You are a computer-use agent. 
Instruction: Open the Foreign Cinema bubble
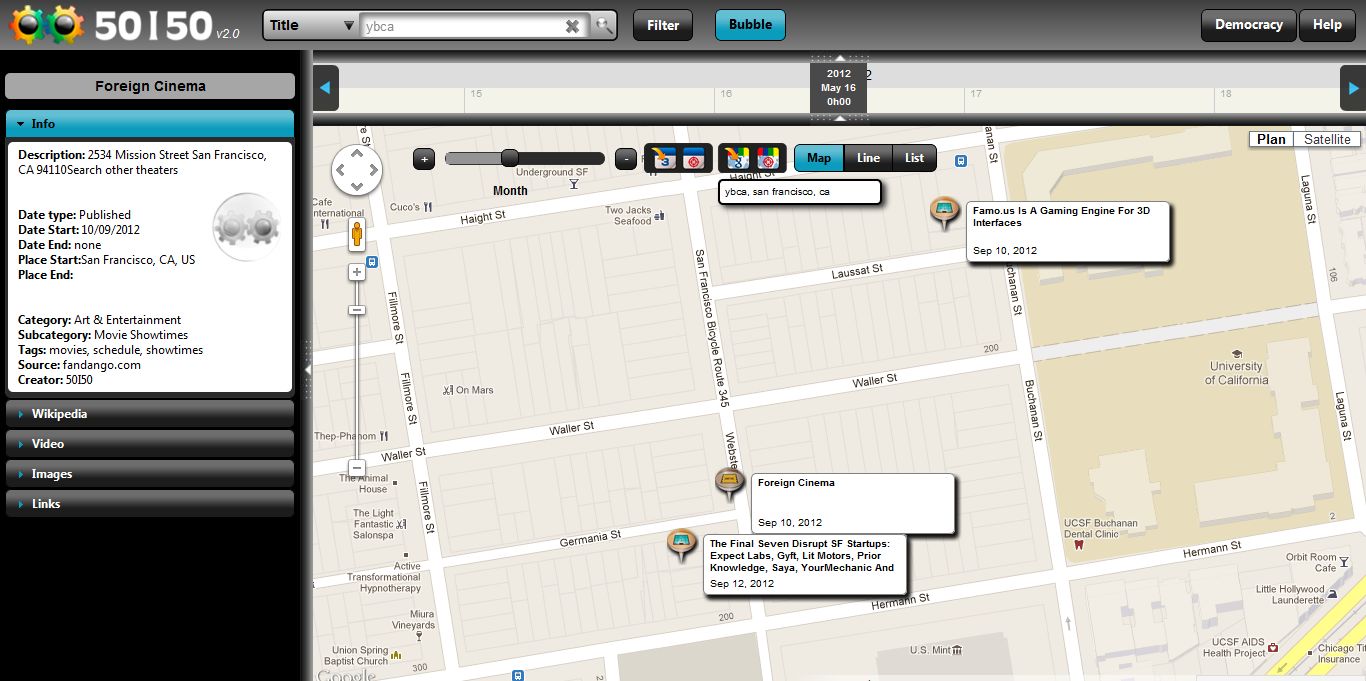tap(853, 503)
